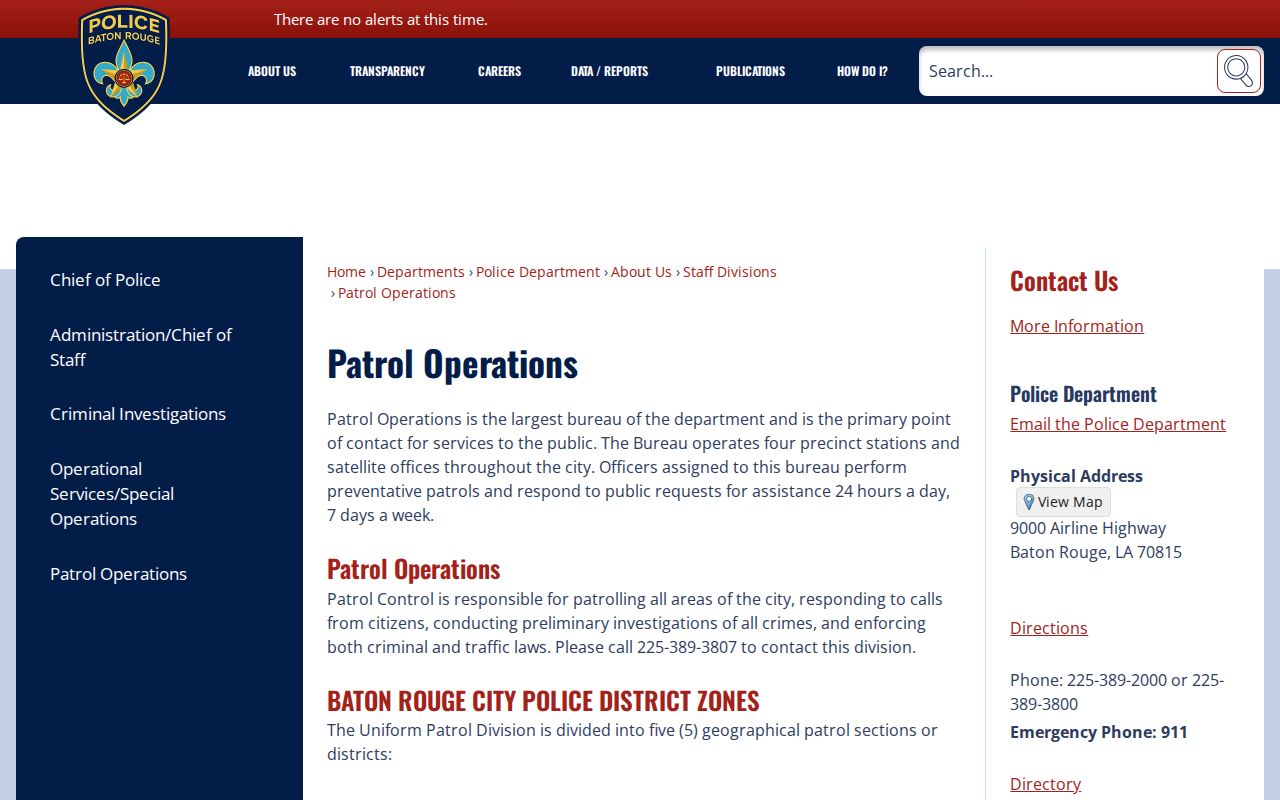Open the Directory link
The image size is (1280, 800).
[x=1045, y=784]
